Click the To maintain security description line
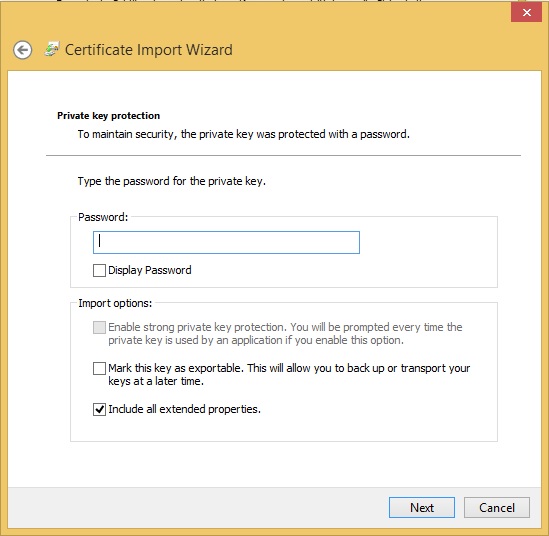 pyautogui.click(x=244, y=134)
